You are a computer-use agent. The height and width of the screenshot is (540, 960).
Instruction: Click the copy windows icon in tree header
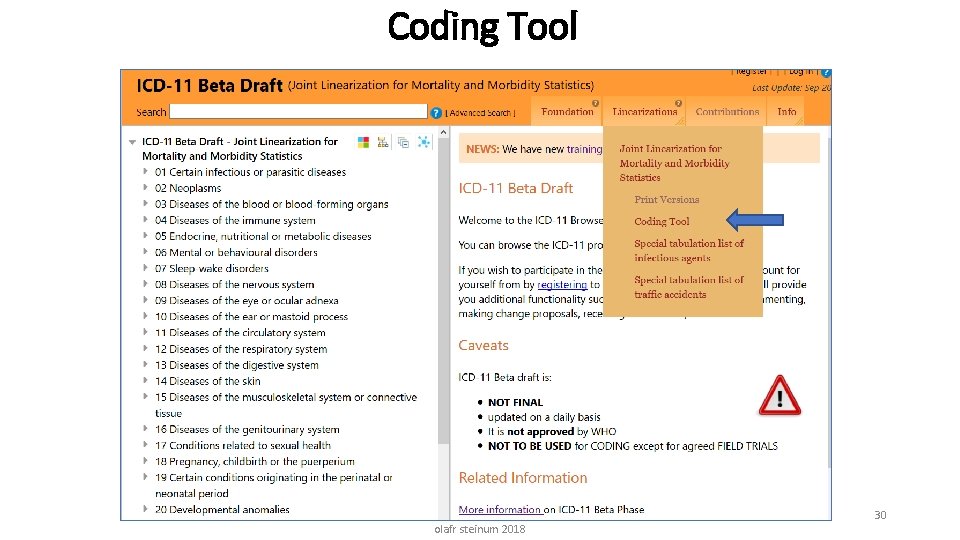pyautogui.click(x=403, y=142)
